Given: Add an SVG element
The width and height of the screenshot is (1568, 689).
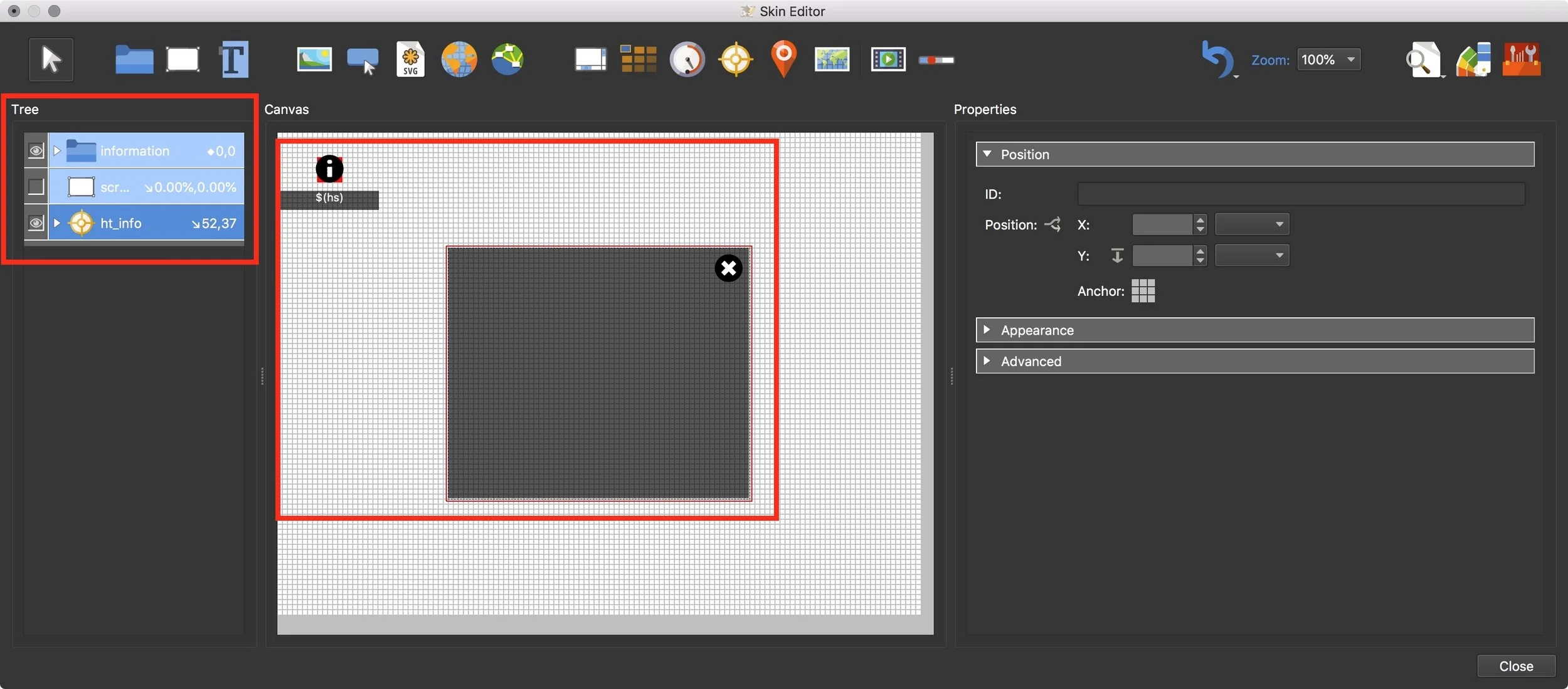Looking at the screenshot, I should (410, 60).
